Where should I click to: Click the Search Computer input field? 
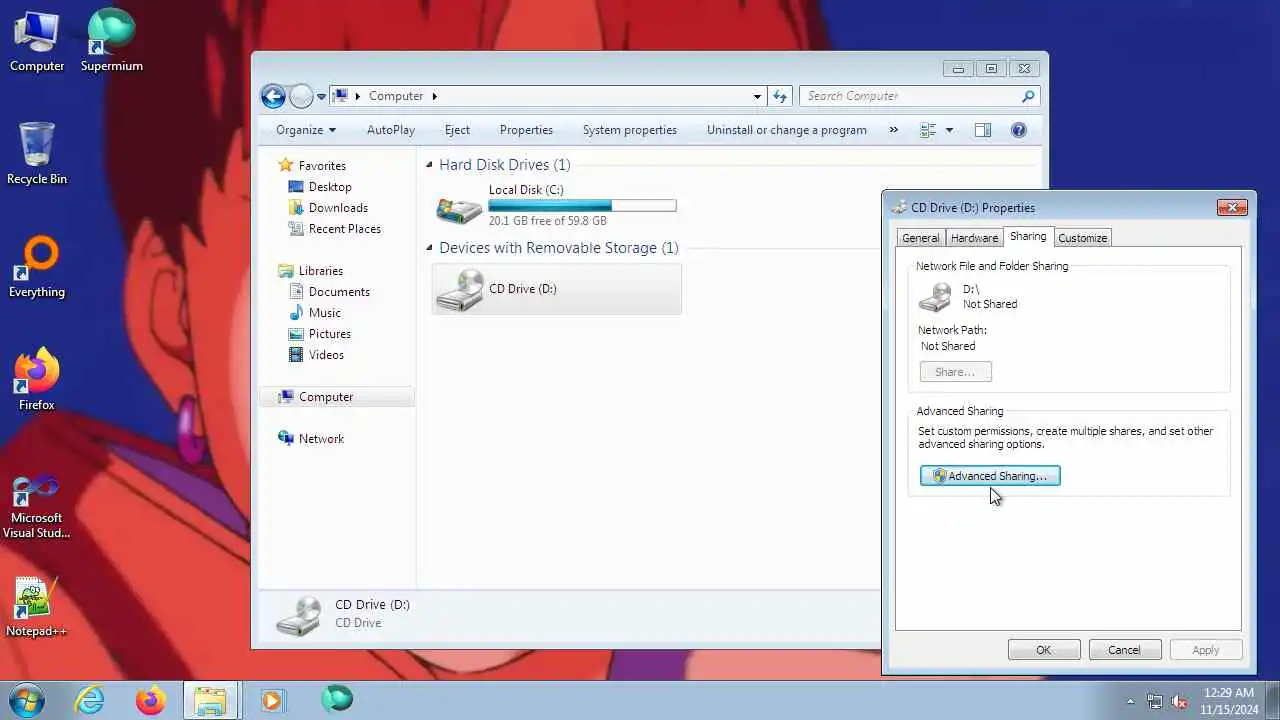pos(910,96)
